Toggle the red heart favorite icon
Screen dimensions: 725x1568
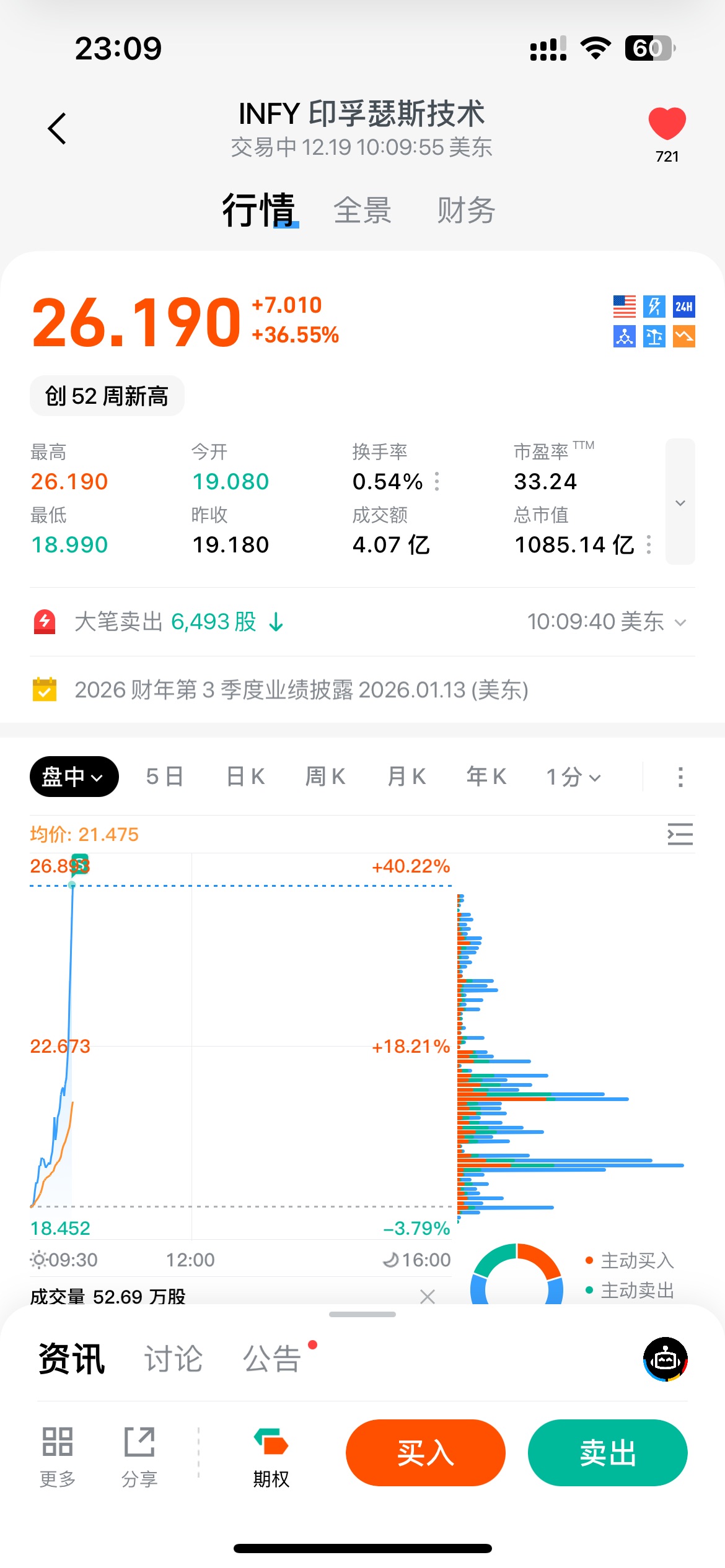[x=667, y=124]
